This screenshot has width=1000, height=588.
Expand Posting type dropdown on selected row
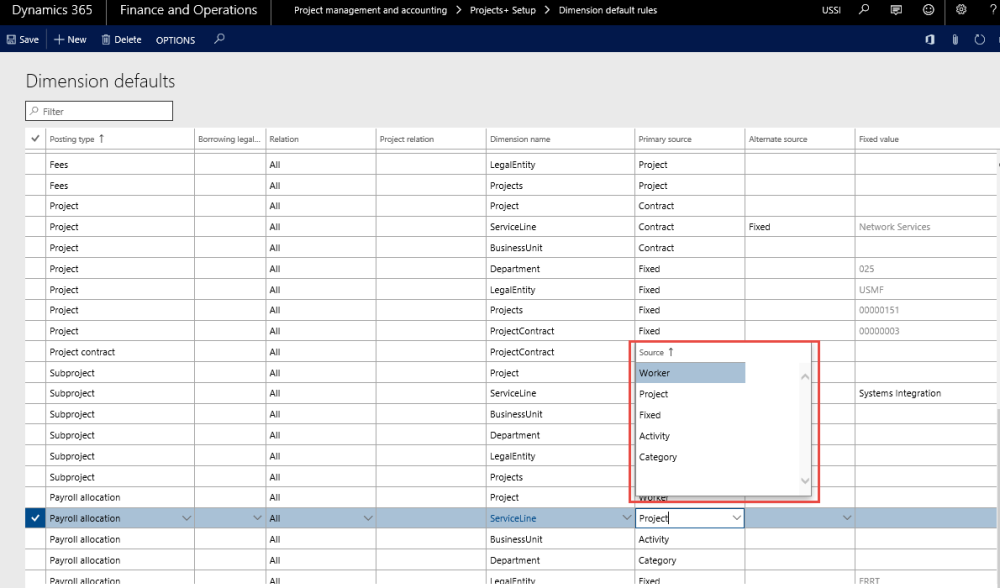point(186,518)
